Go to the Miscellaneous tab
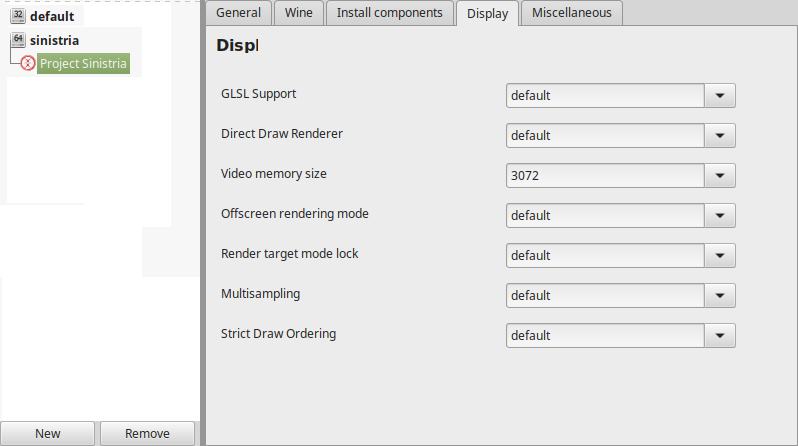798x446 pixels. point(572,13)
